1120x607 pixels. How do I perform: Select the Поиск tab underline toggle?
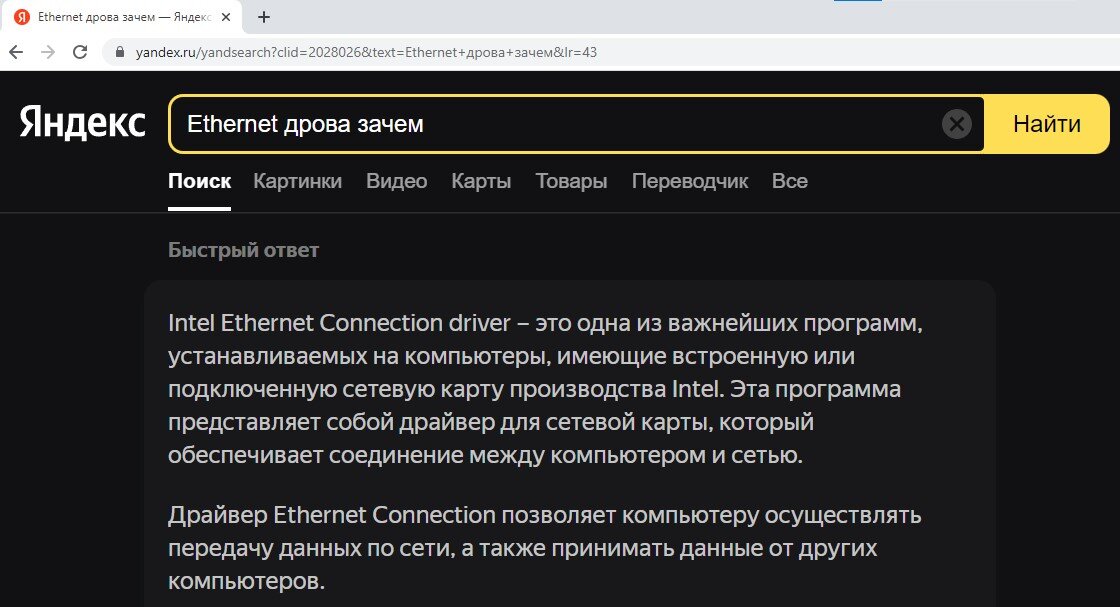click(x=199, y=181)
